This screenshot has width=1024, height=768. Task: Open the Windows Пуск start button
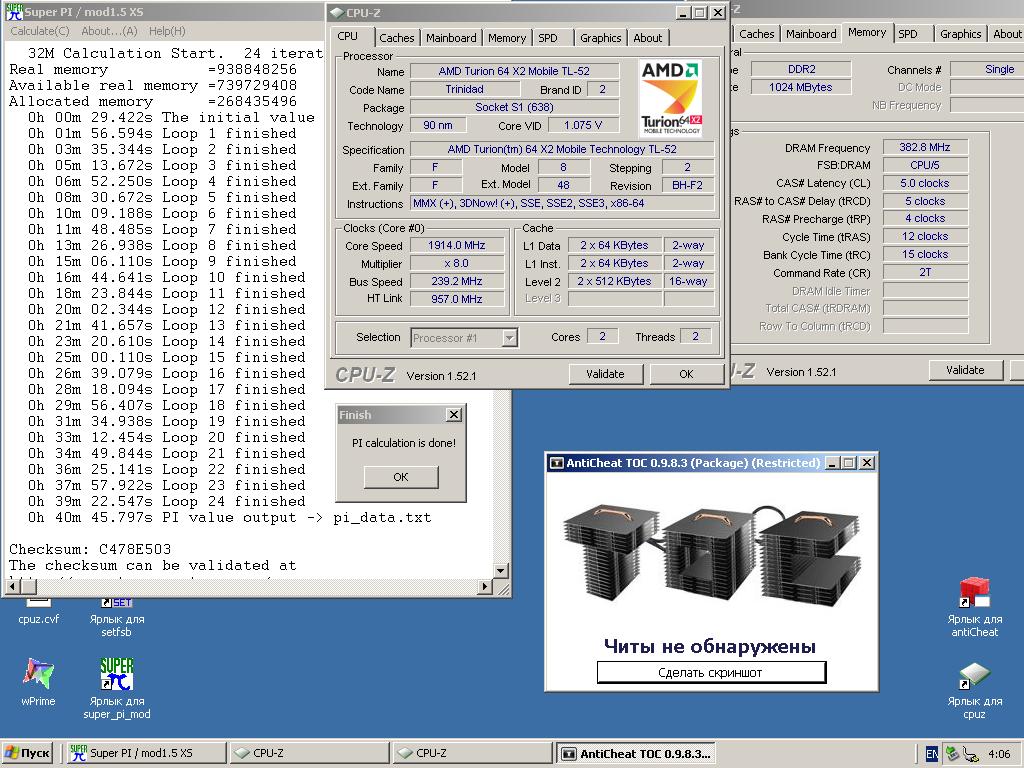28,753
